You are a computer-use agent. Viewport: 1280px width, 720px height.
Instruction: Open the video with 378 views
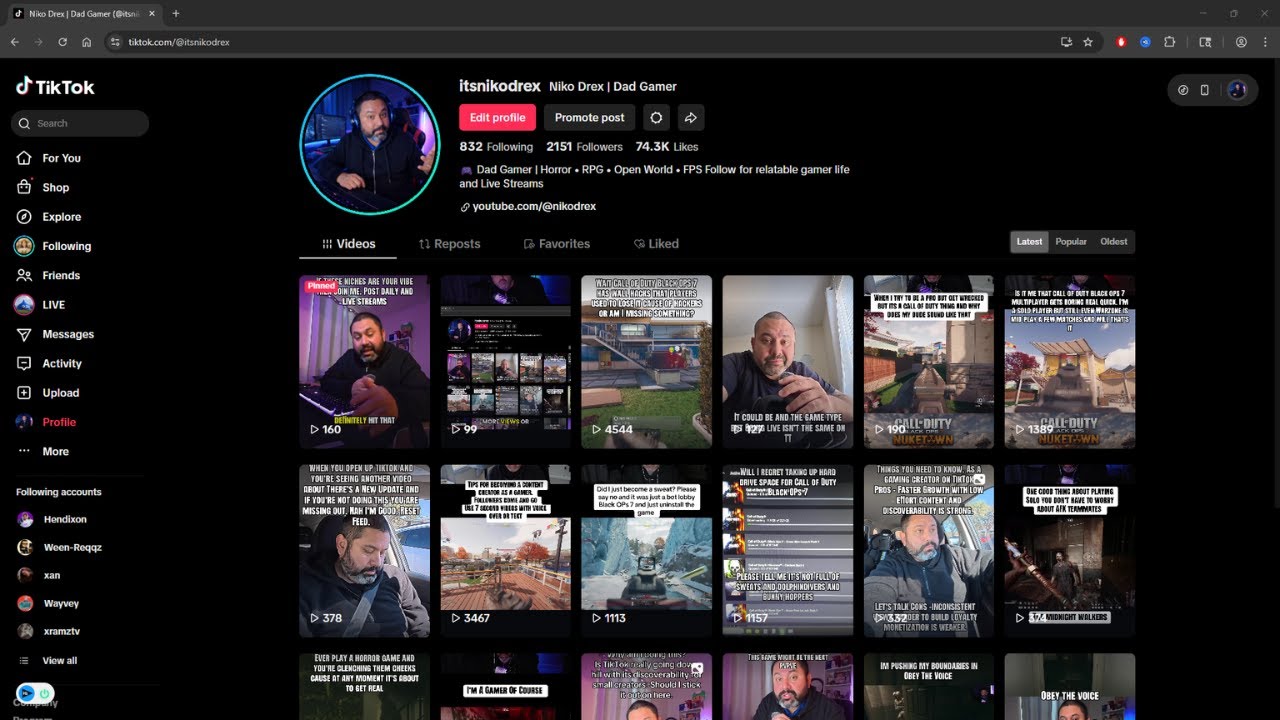click(364, 550)
